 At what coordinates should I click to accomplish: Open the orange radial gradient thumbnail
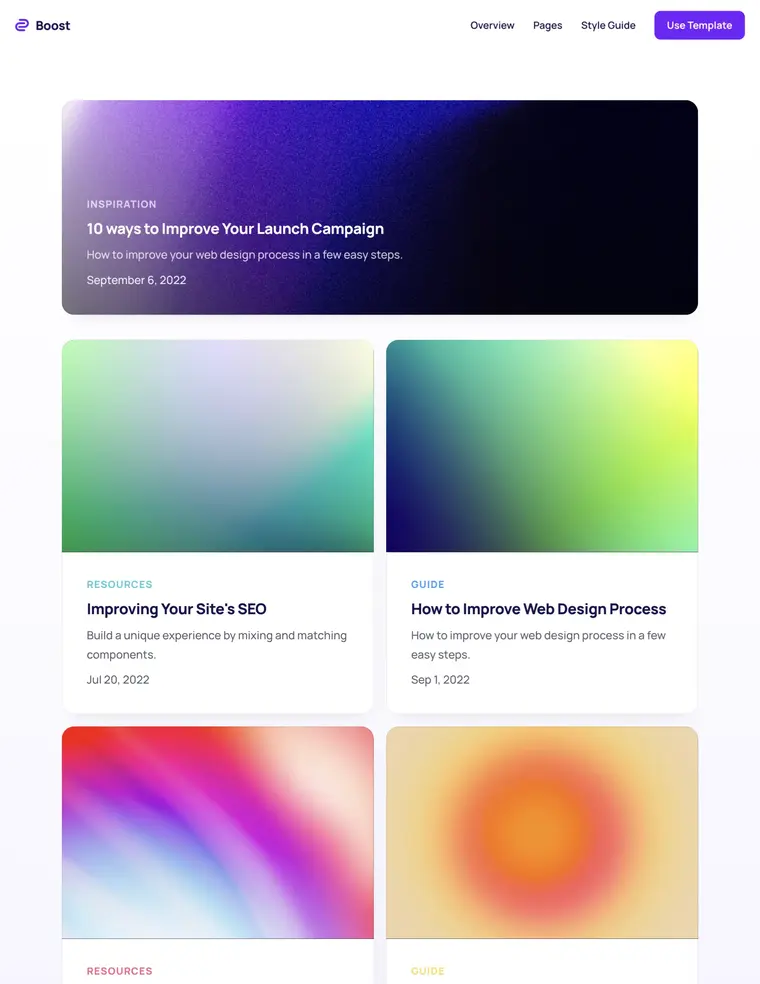click(x=542, y=833)
